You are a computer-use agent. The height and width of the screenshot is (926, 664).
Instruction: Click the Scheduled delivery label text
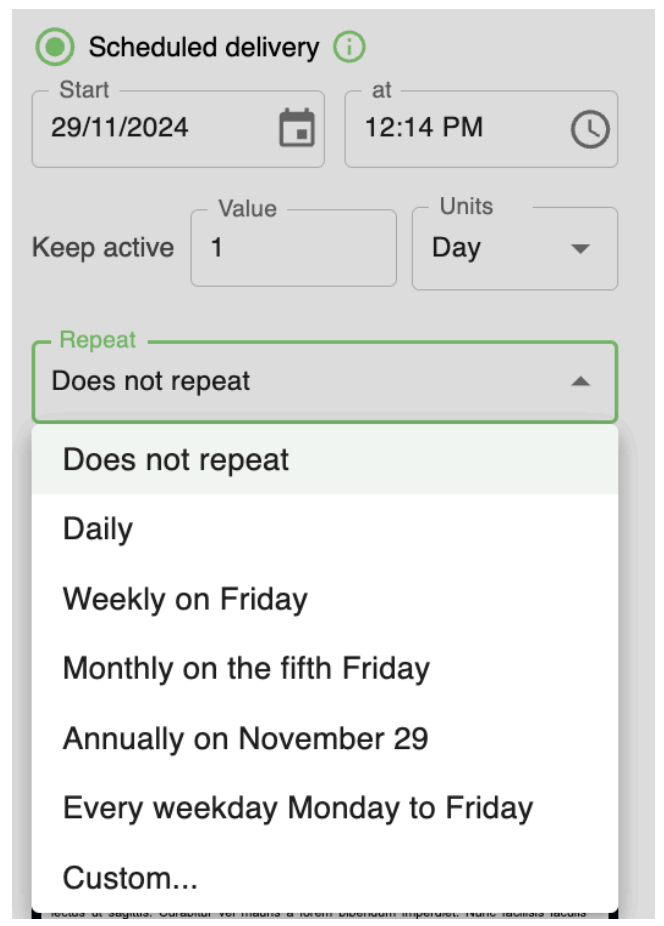[x=204, y=47]
